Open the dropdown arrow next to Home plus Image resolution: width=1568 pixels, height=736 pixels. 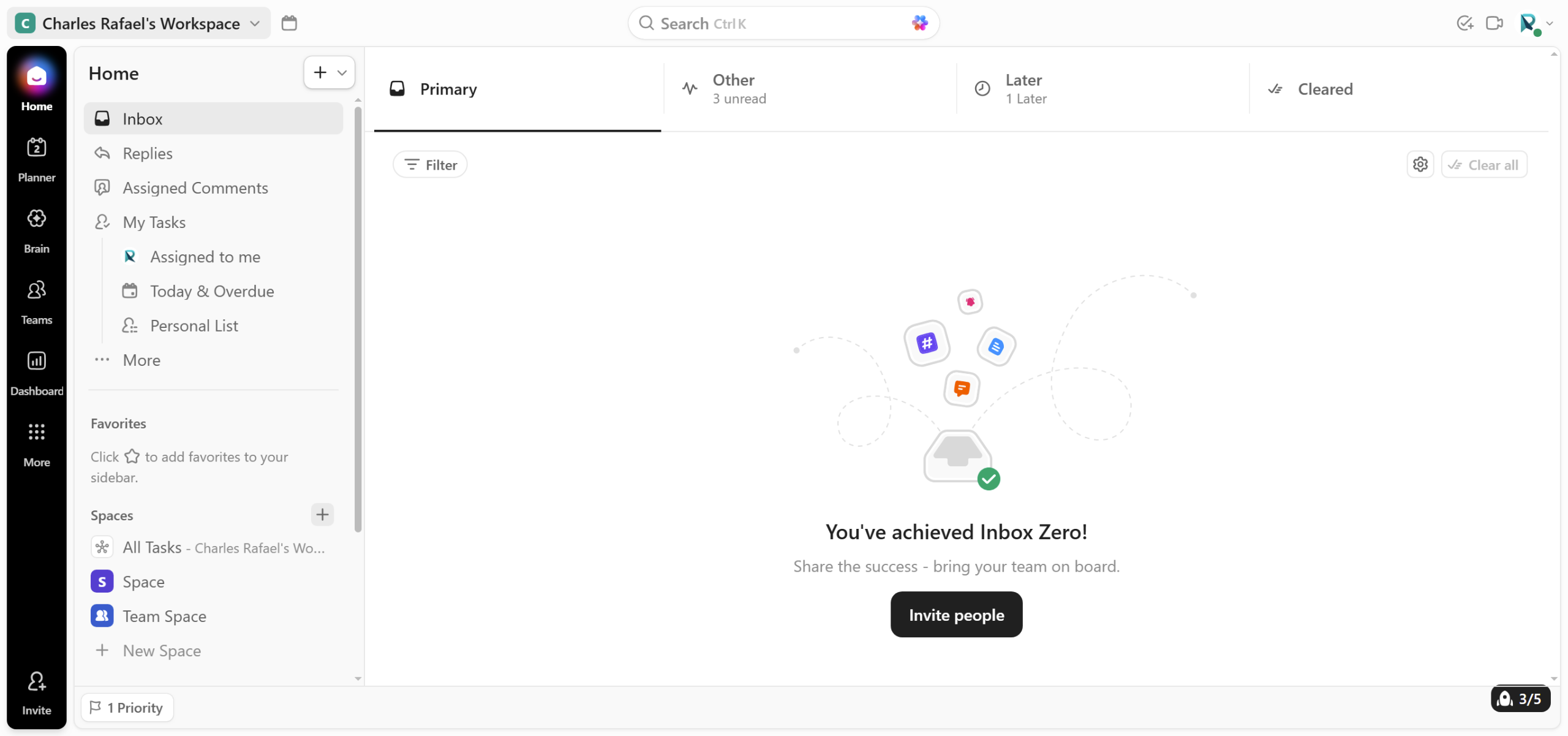[x=342, y=73]
